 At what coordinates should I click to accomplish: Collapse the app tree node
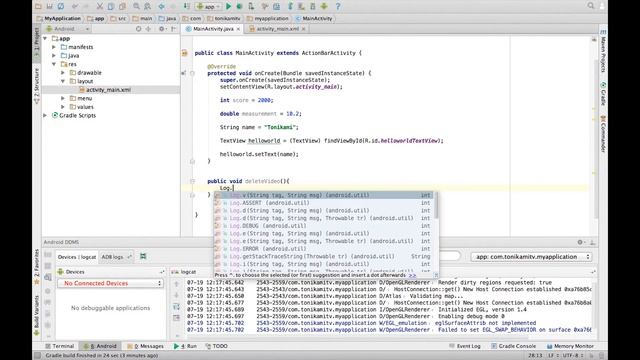(x=45, y=38)
